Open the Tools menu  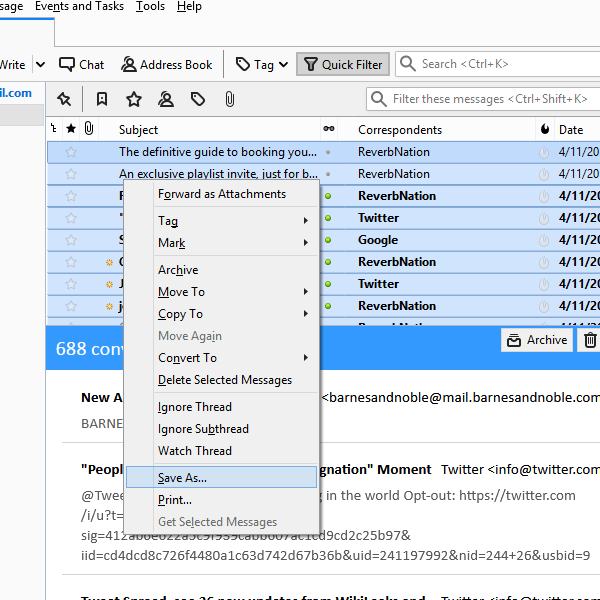150,7
